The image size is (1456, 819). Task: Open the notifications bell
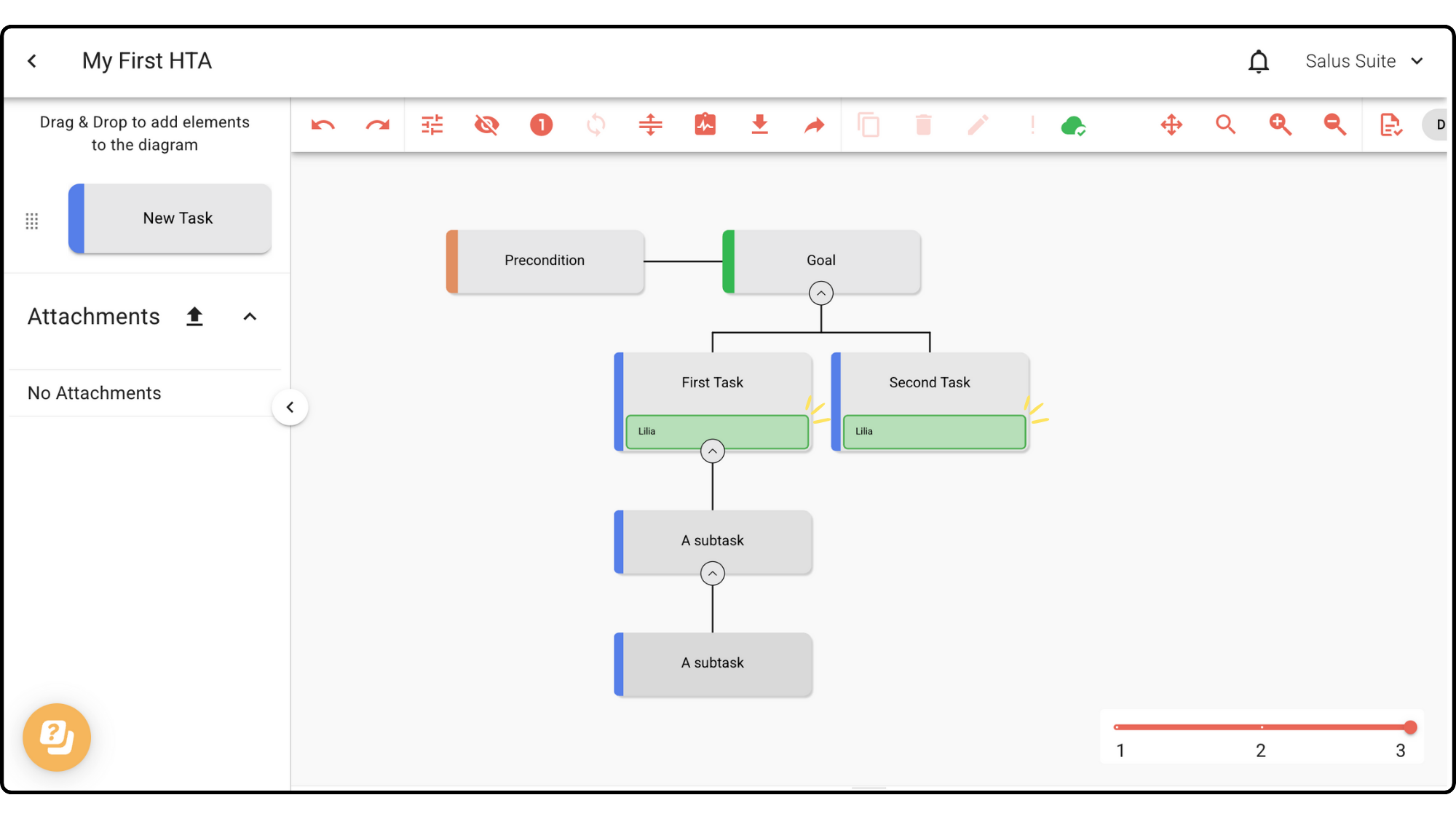pyautogui.click(x=1258, y=61)
